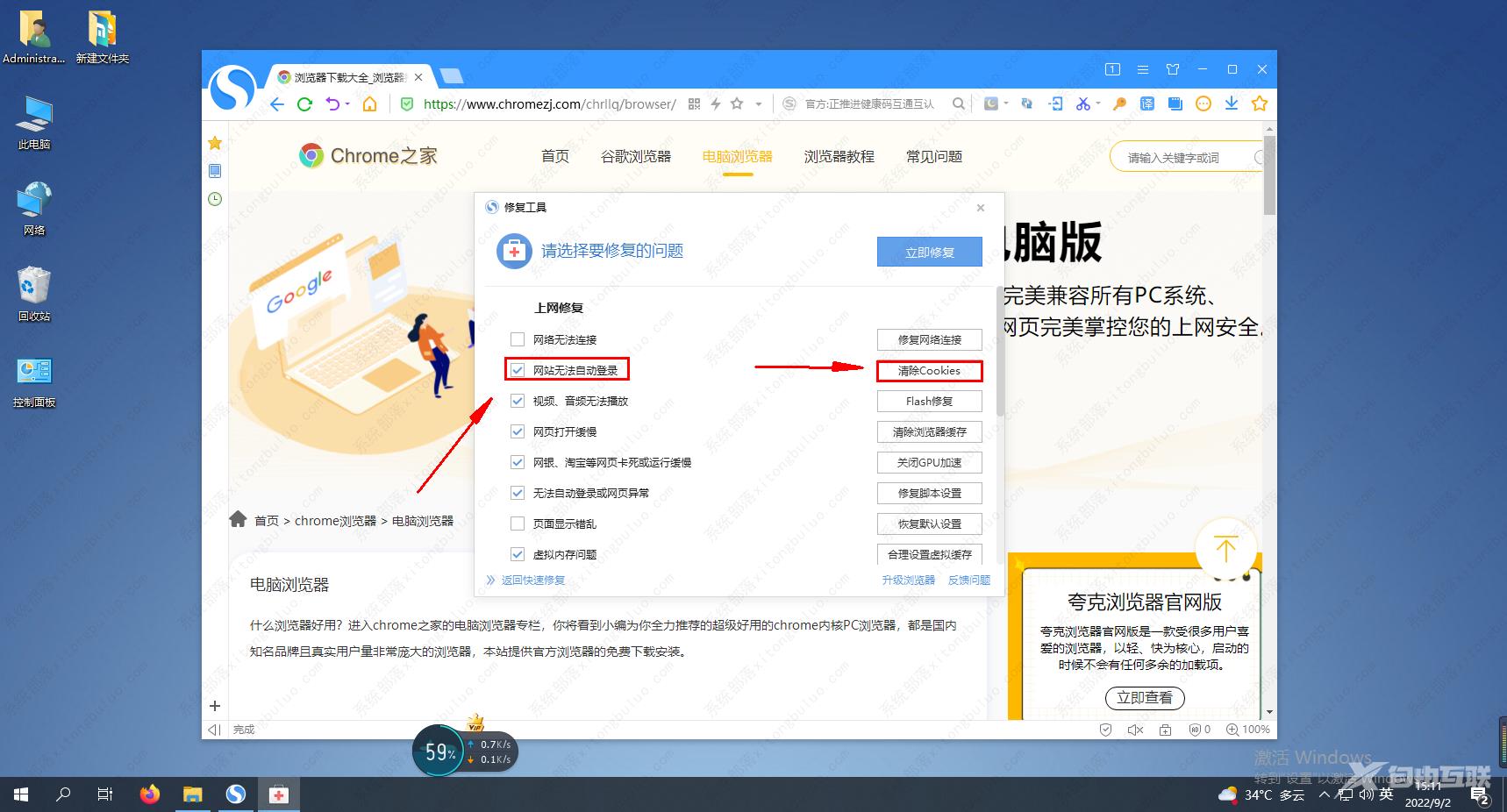
Task: Uncheck the 网站无法自动登录 option
Action: click(x=518, y=369)
